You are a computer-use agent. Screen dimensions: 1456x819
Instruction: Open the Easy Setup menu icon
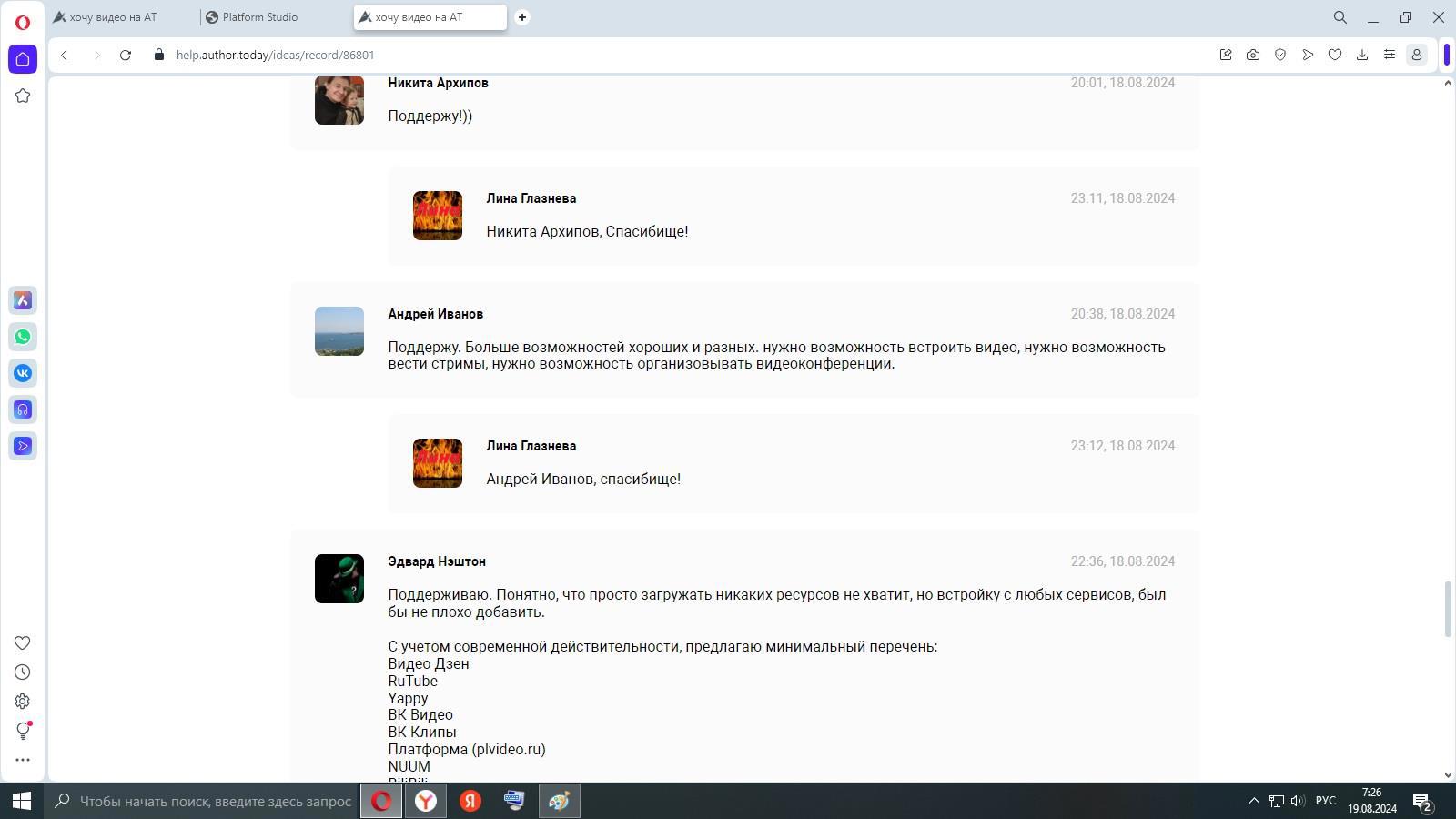1390,55
